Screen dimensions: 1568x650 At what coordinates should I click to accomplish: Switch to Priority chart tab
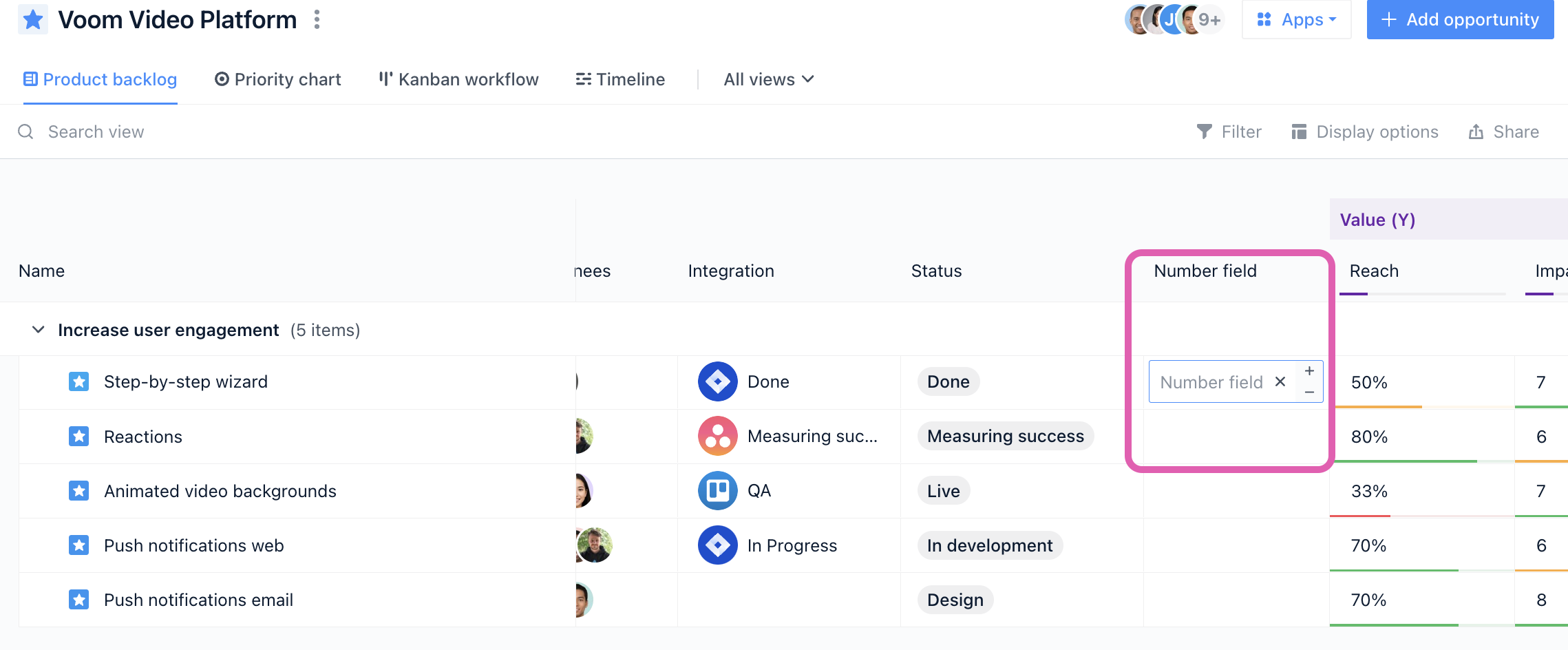point(278,79)
